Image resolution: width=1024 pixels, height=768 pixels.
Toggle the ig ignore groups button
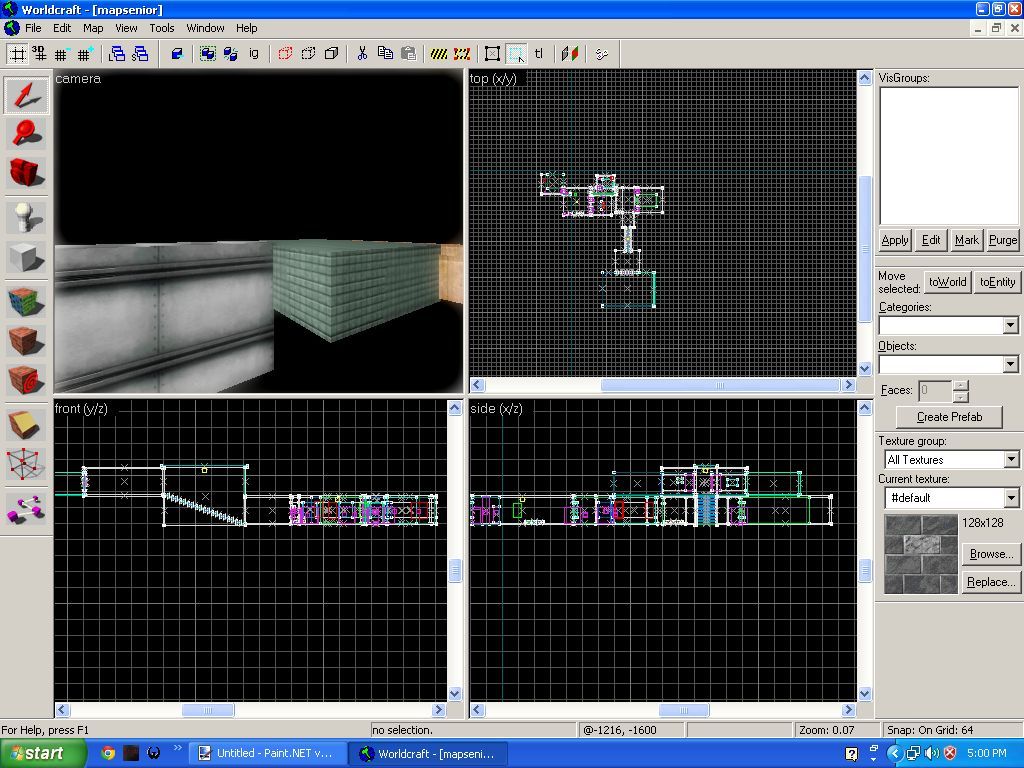254,54
